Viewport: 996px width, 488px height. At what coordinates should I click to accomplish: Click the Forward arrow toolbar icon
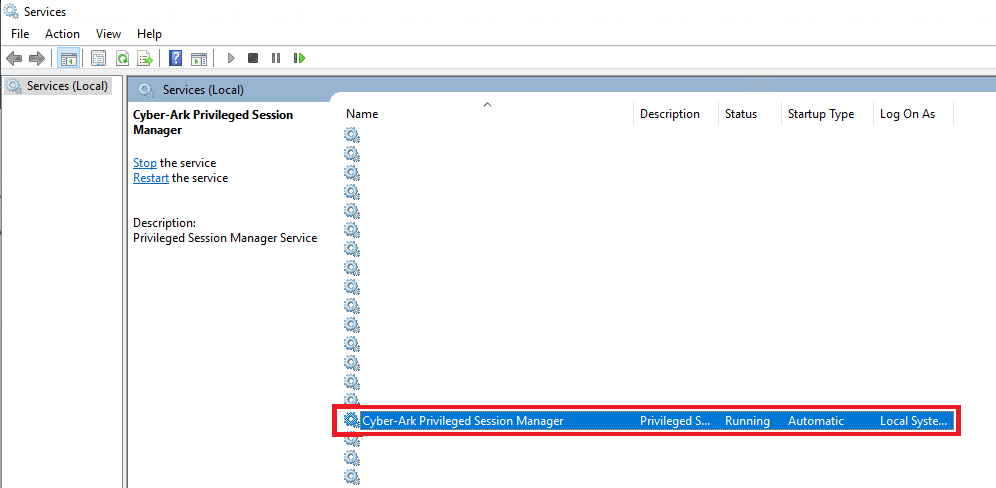coord(37,58)
